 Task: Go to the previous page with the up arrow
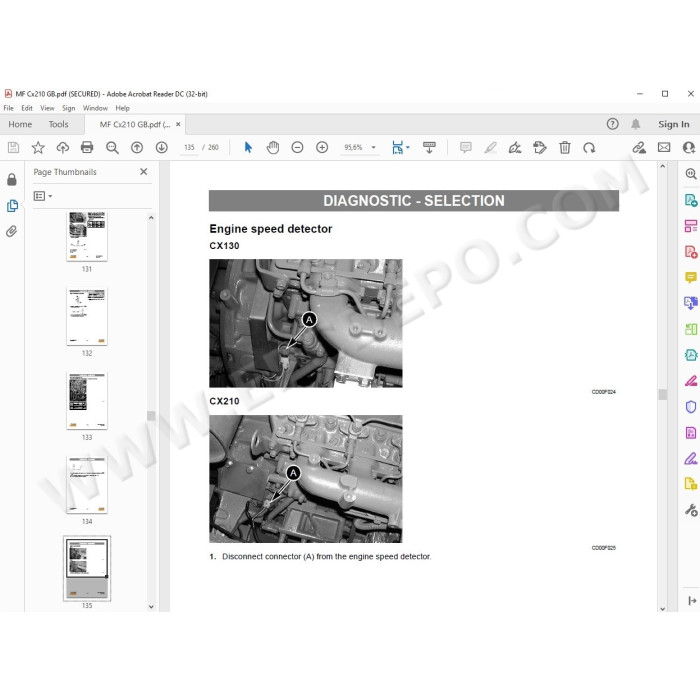pos(137,147)
